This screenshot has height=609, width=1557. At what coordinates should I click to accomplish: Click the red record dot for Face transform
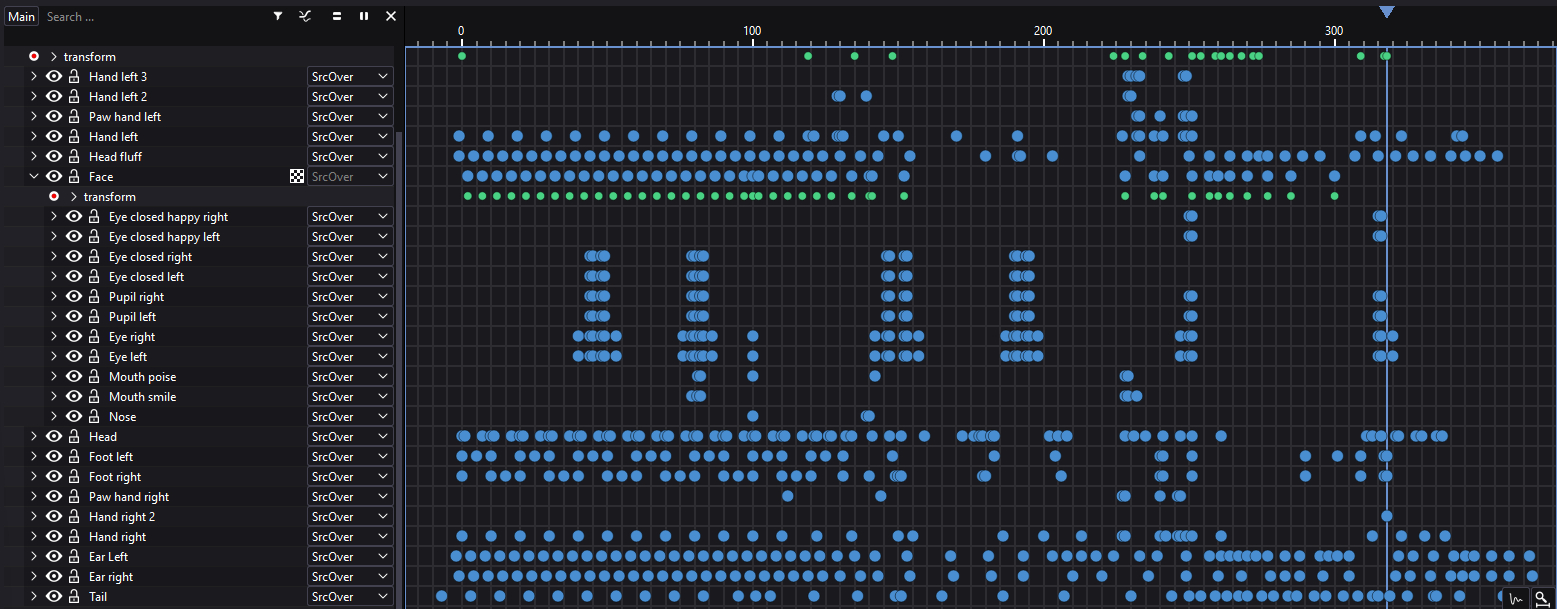(54, 197)
